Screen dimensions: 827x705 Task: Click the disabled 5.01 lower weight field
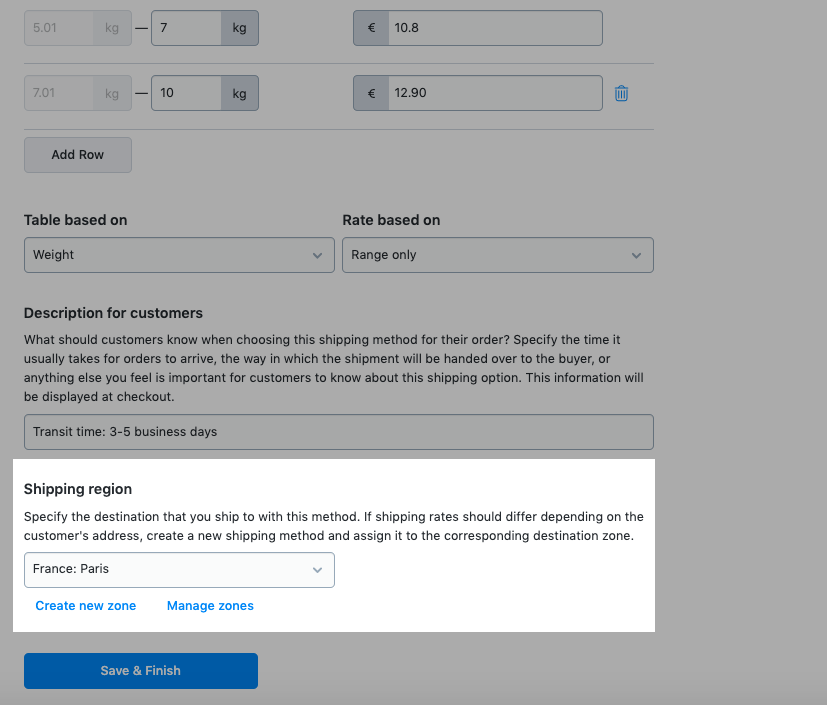pos(59,28)
